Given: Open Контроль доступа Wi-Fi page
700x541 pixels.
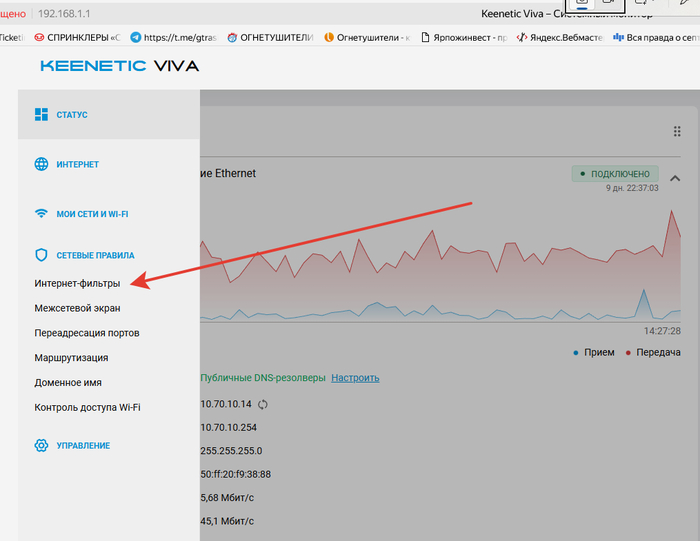Looking at the screenshot, I should tap(87, 407).
